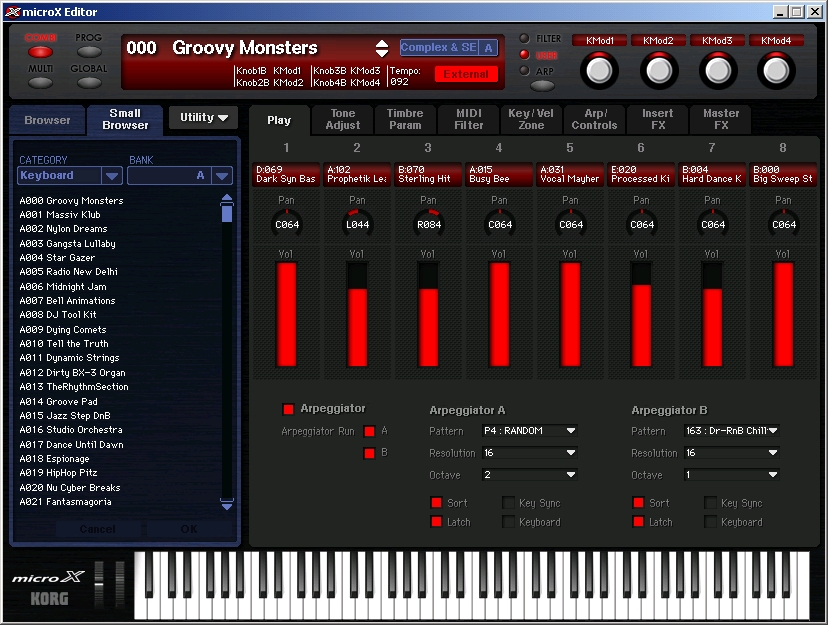The width and height of the screenshot is (828, 625).
Task: Toggle Sort for Arpeggiator A
Action: [436, 503]
